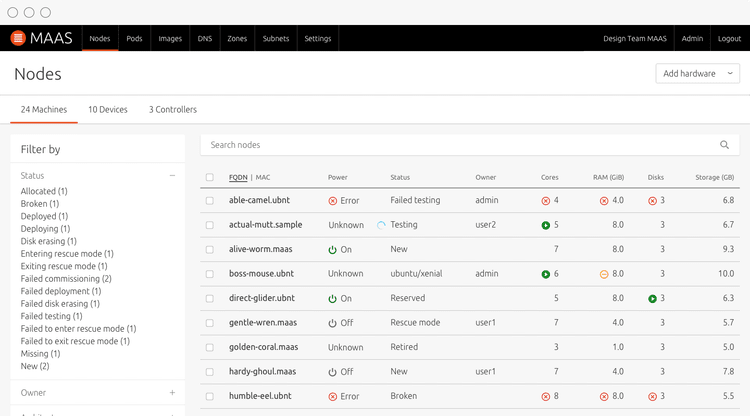Open the Images menu item

click(170, 38)
